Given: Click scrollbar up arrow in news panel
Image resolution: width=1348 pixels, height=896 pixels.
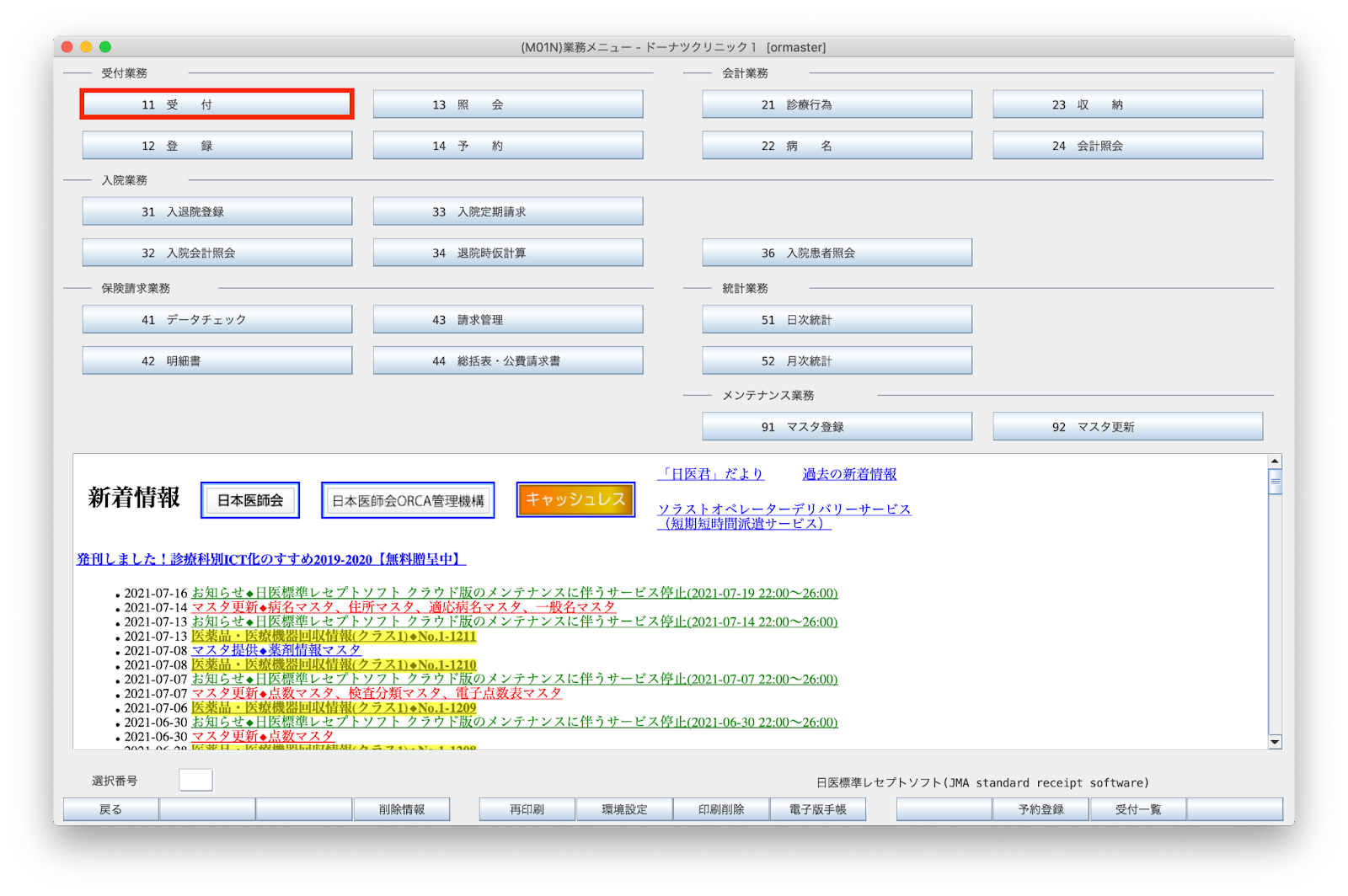Looking at the screenshot, I should tap(1275, 461).
